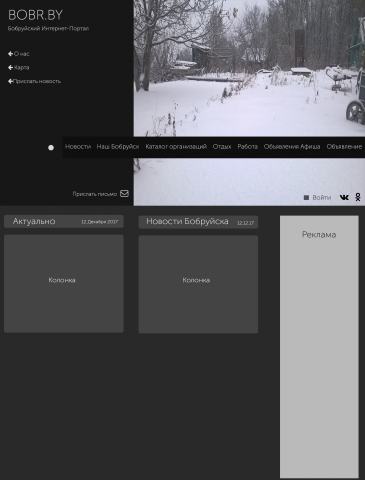Image resolution: width=365 pixels, height=480 pixels.
Task: Open the 'Каталог организаций' menu item
Action: pos(176,147)
